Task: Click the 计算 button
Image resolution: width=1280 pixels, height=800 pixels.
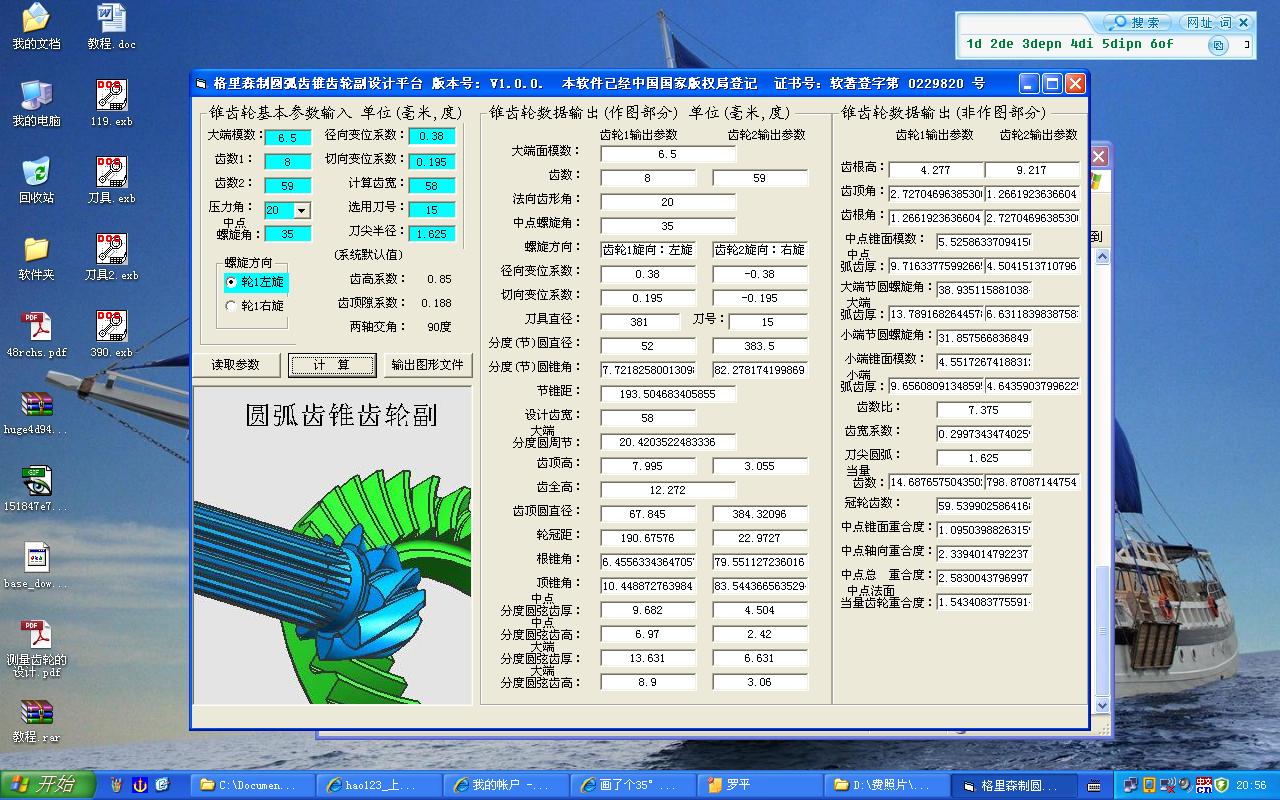Action: point(332,365)
